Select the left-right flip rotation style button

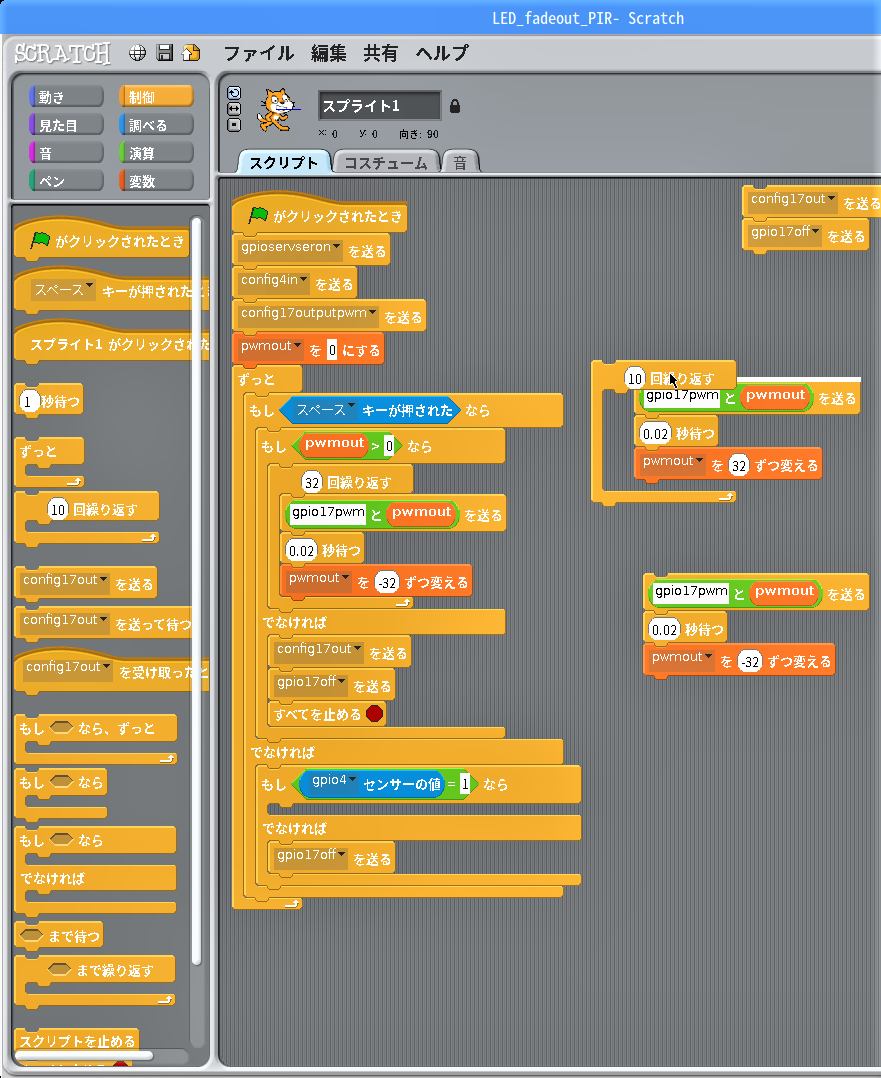click(x=234, y=109)
